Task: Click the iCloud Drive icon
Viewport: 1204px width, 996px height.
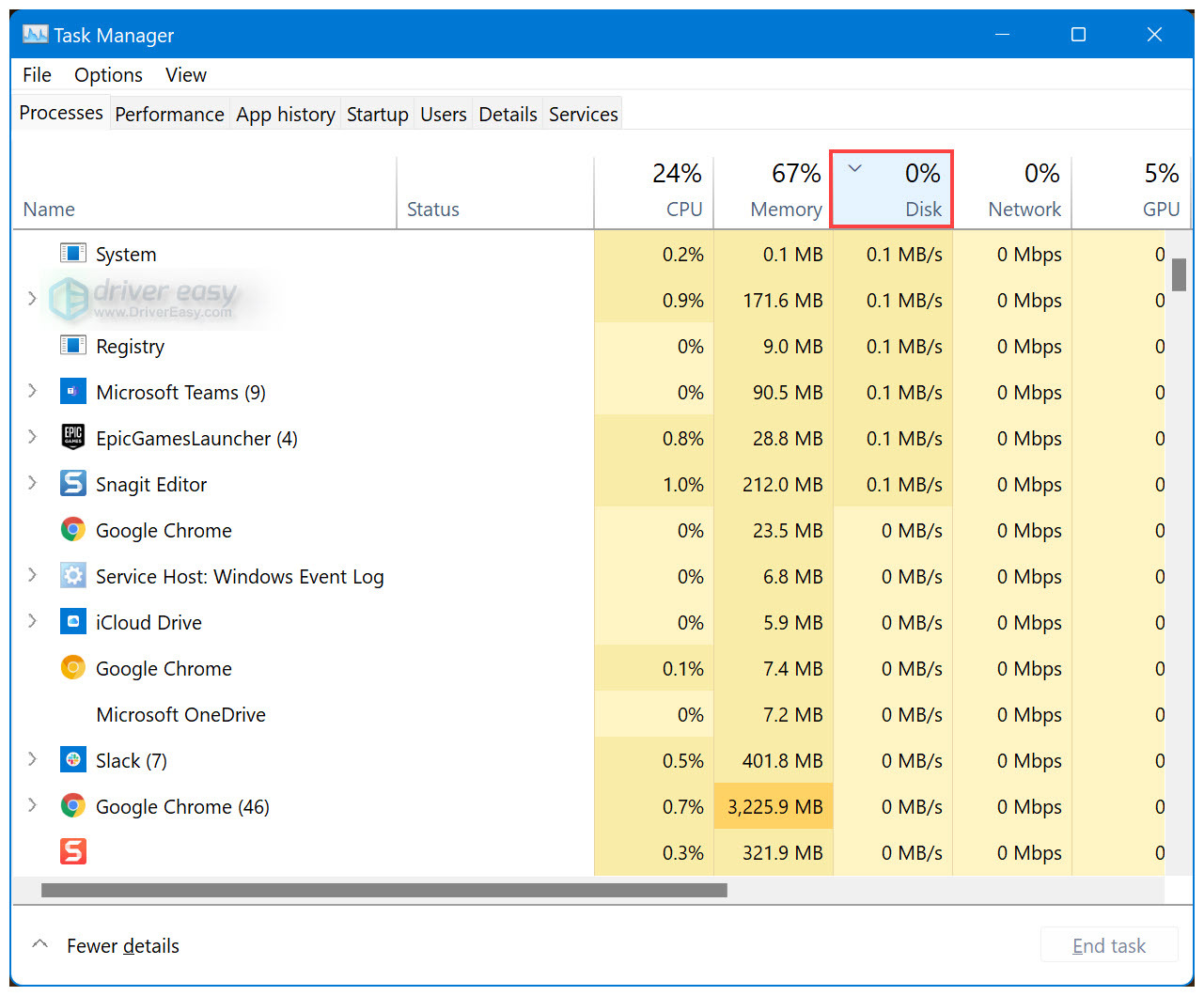Action: point(73,621)
